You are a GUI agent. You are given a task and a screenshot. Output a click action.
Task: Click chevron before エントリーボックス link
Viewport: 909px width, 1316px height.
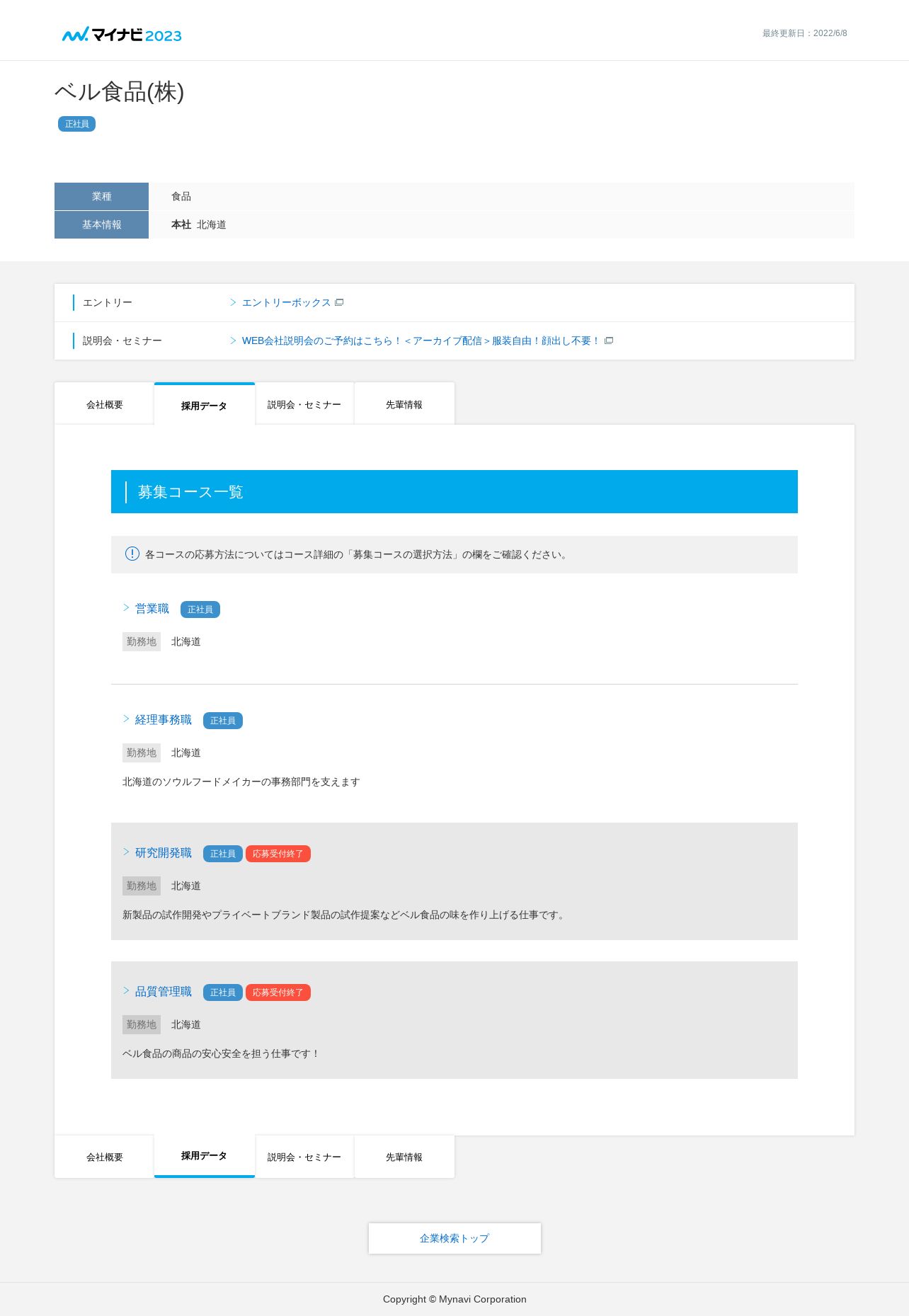tap(233, 302)
